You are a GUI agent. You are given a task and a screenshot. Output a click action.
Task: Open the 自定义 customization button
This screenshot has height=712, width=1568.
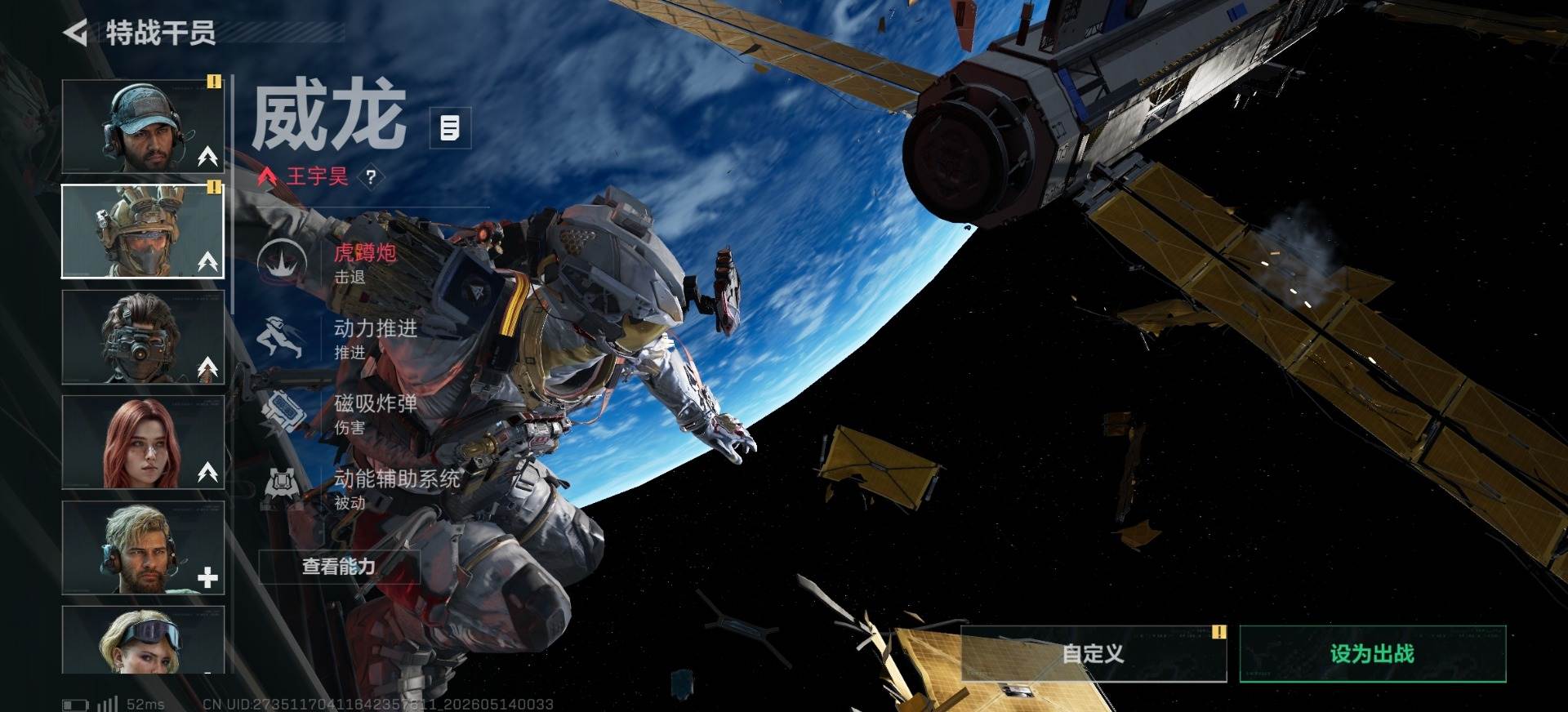[1094, 653]
